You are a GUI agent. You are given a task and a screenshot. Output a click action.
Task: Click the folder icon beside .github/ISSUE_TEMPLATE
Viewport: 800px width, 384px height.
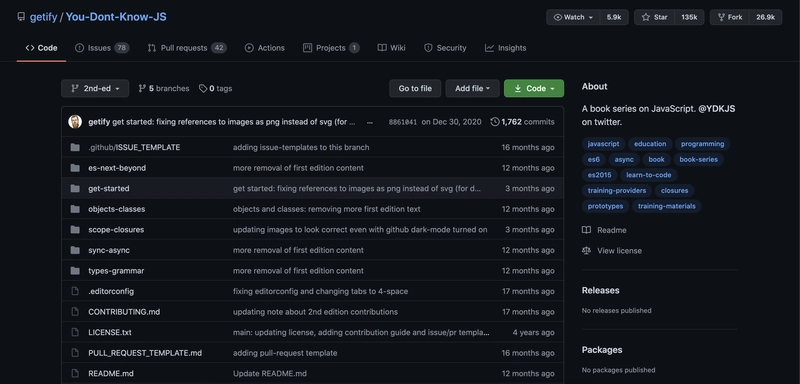pyautogui.click(x=75, y=147)
